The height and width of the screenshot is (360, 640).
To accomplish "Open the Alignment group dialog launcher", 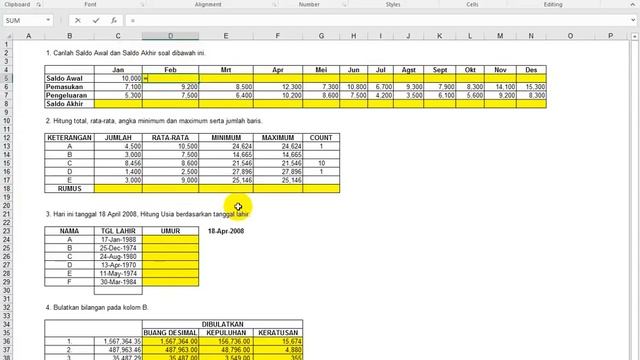I will click(x=275, y=4).
